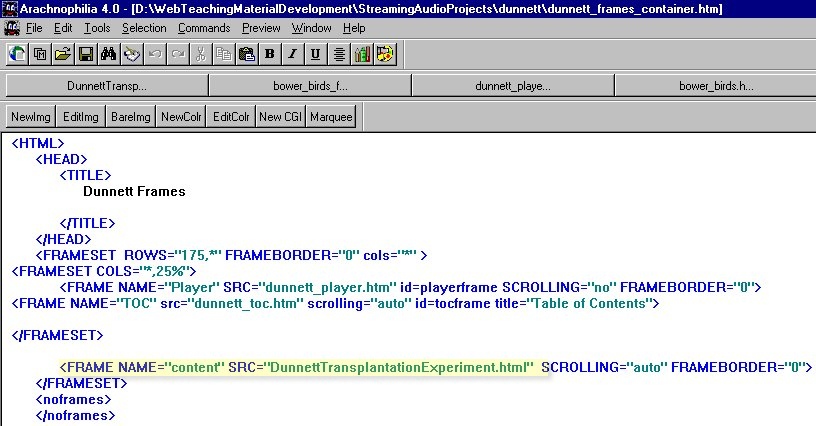Open the Commands menu
The width and height of the screenshot is (816, 426).
[204, 28]
